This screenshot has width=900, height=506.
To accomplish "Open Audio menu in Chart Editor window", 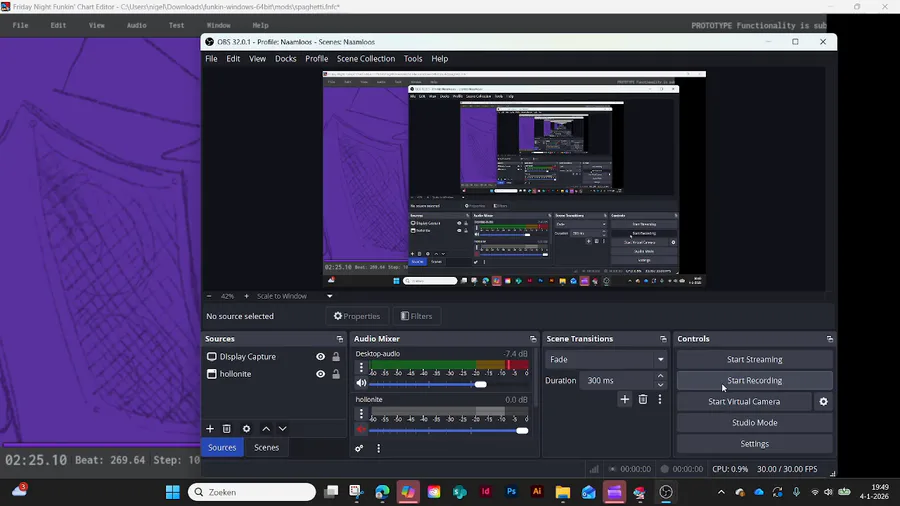I will pos(137,25).
